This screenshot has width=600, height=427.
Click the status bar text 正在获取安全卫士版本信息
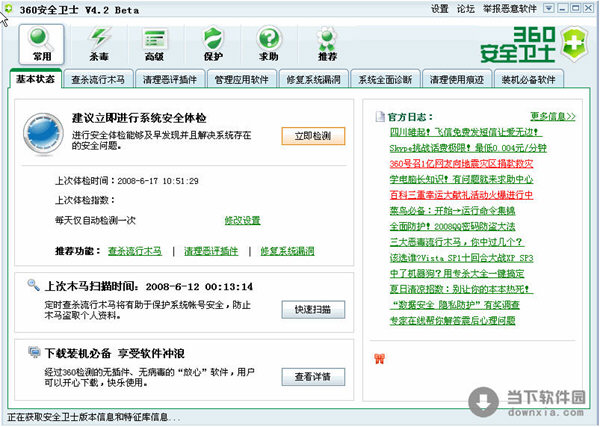tap(93, 417)
